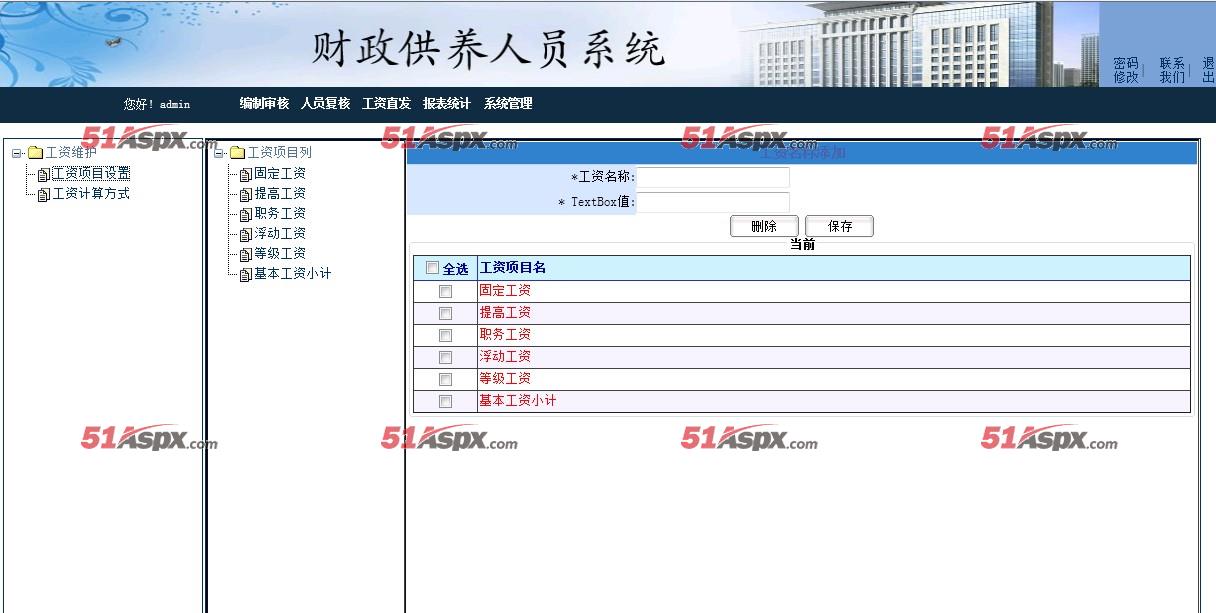This screenshot has width=1216, height=613.
Task: Select 固定工资 in the middle tree
Action: click(x=280, y=174)
